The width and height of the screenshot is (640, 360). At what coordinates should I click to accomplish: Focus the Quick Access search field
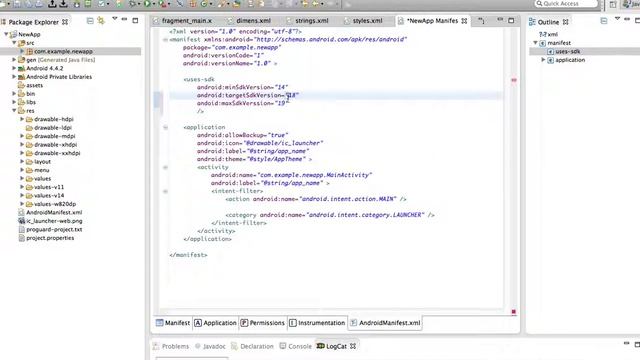[x=567, y=4]
